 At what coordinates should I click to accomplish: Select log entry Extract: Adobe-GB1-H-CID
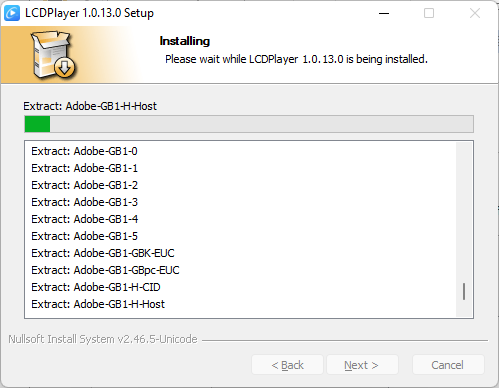click(x=96, y=287)
